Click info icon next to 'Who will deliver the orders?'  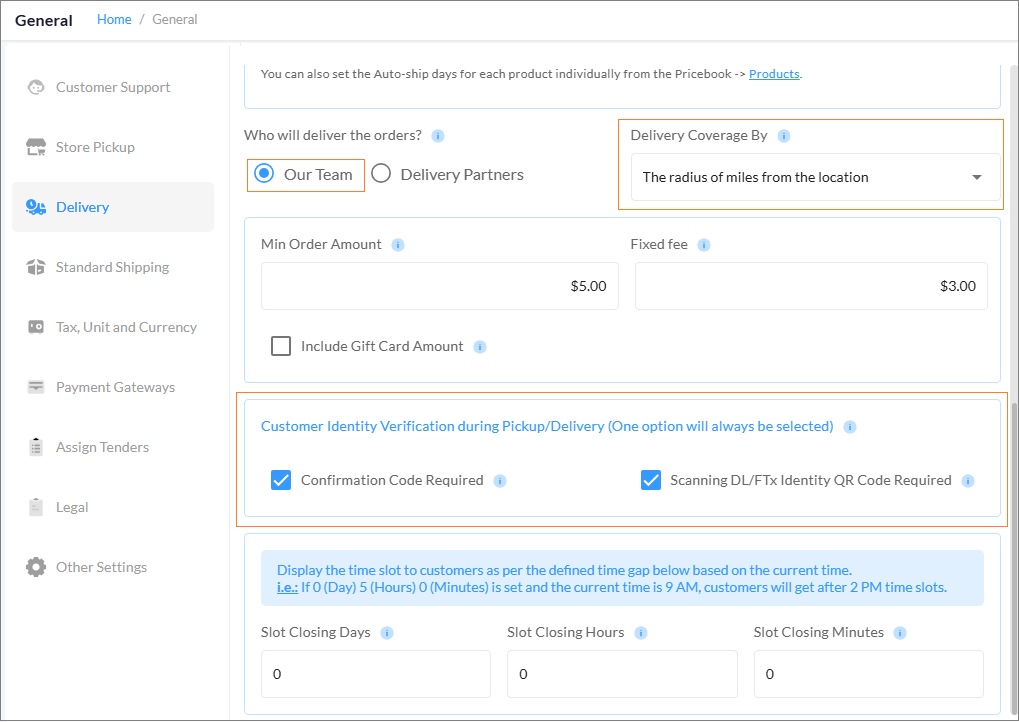click(x=438, y=136)
